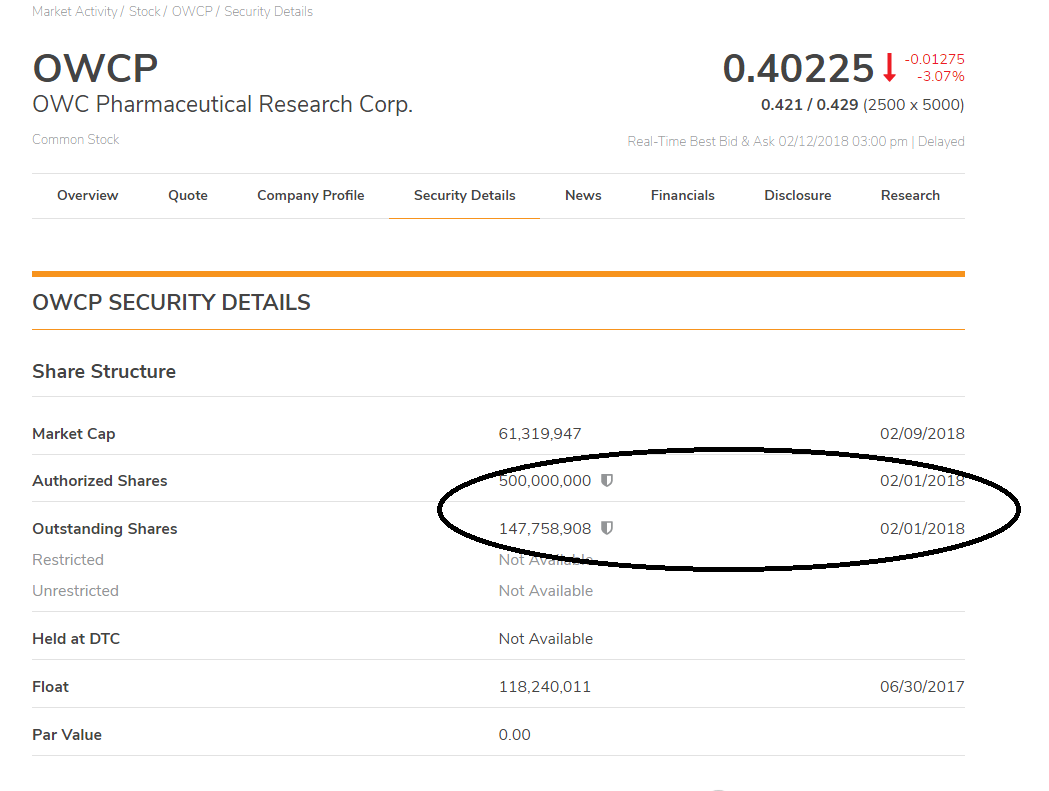This screenshot has width=1049, height=791.
Task: Click the Security Details breadcrumb
Action: tap(268, 11)
